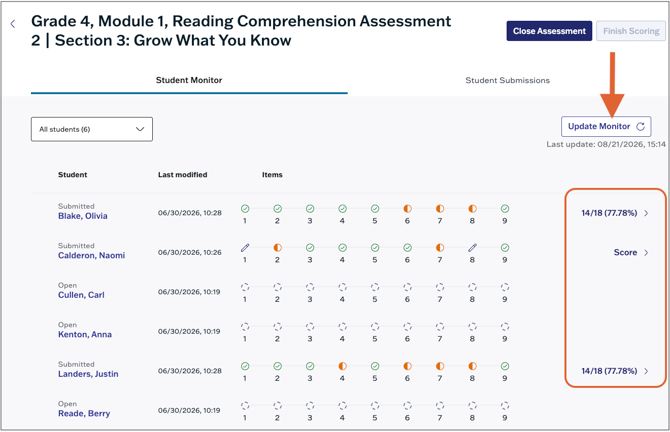Click Reade, Berry item 7 unanswered icon

pyautogui.click(x=440, y=406)
